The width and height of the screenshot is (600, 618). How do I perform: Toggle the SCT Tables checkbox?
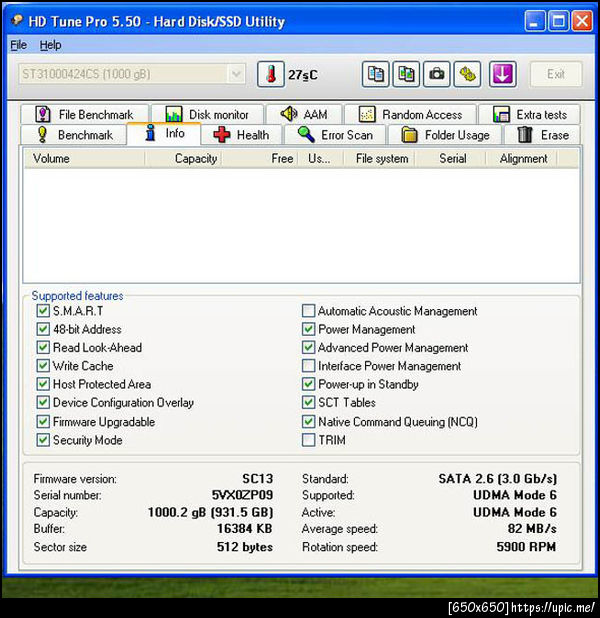(308, 402)
